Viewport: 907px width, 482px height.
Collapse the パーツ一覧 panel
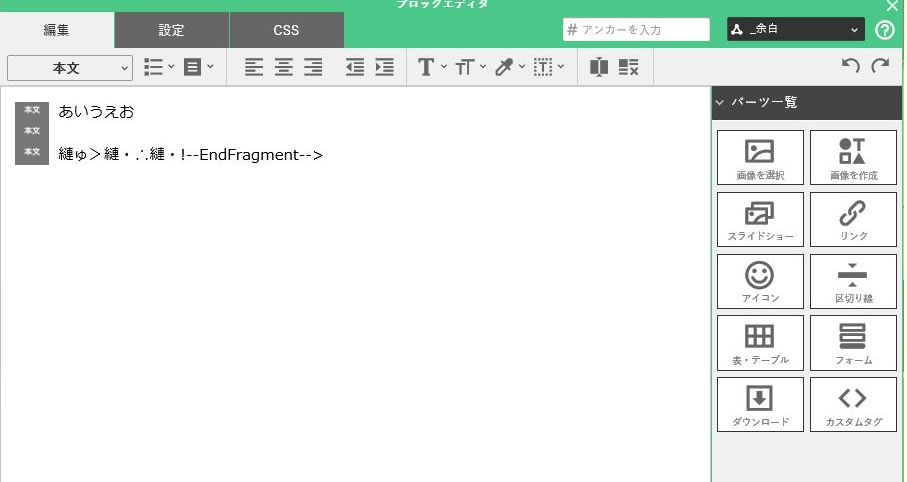[x=720, y=102]
